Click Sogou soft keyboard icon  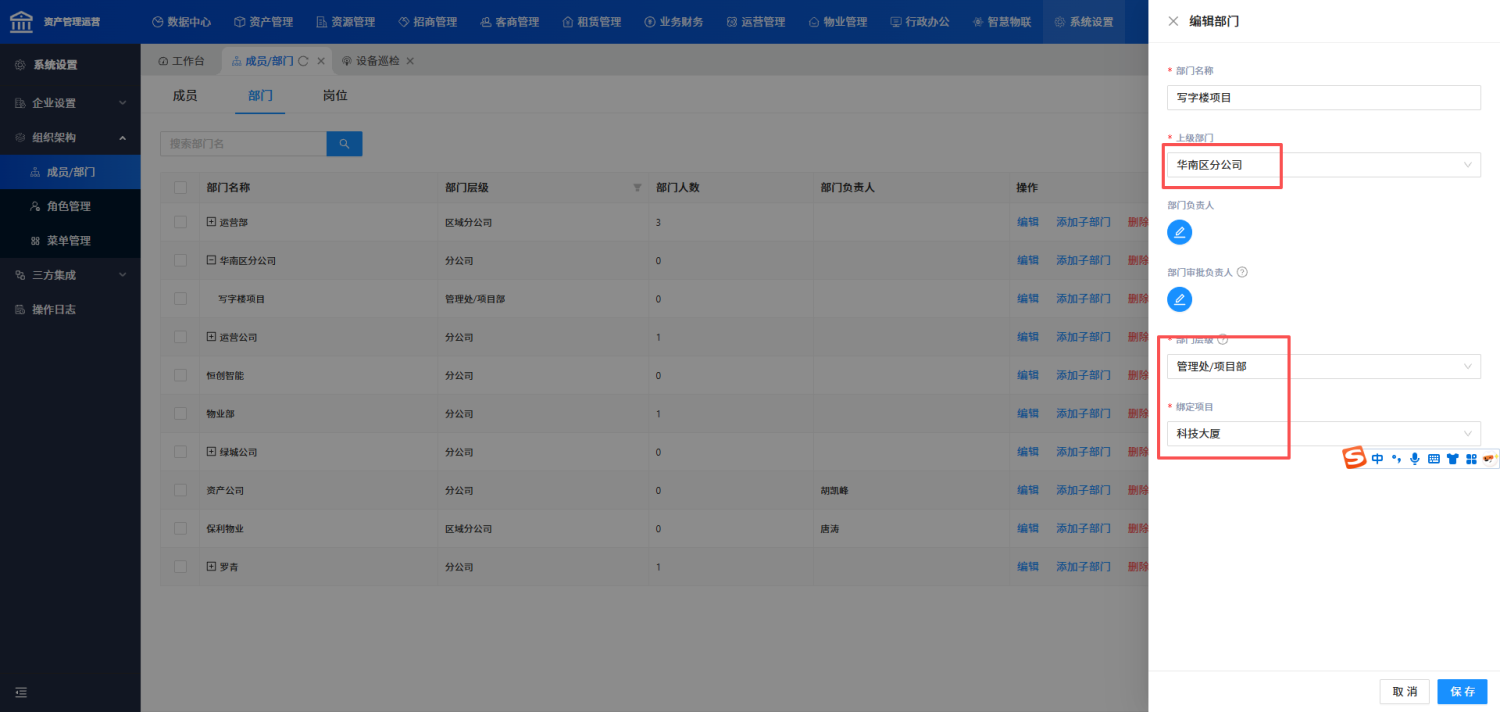coord(1433,459)
